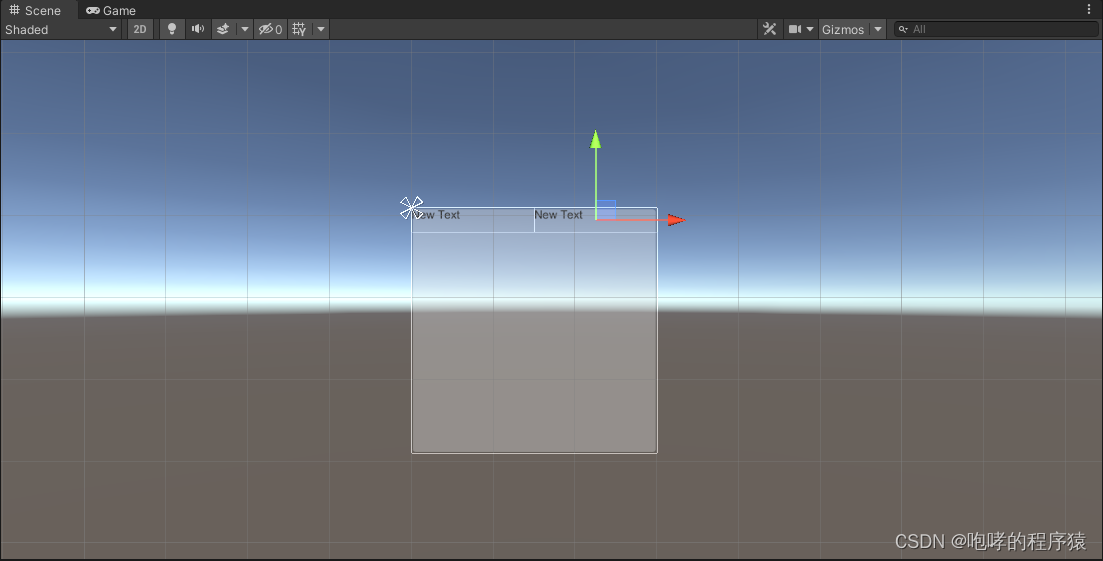
Task: Open the grid settings dropdown arrow
Action: point(321,29)
